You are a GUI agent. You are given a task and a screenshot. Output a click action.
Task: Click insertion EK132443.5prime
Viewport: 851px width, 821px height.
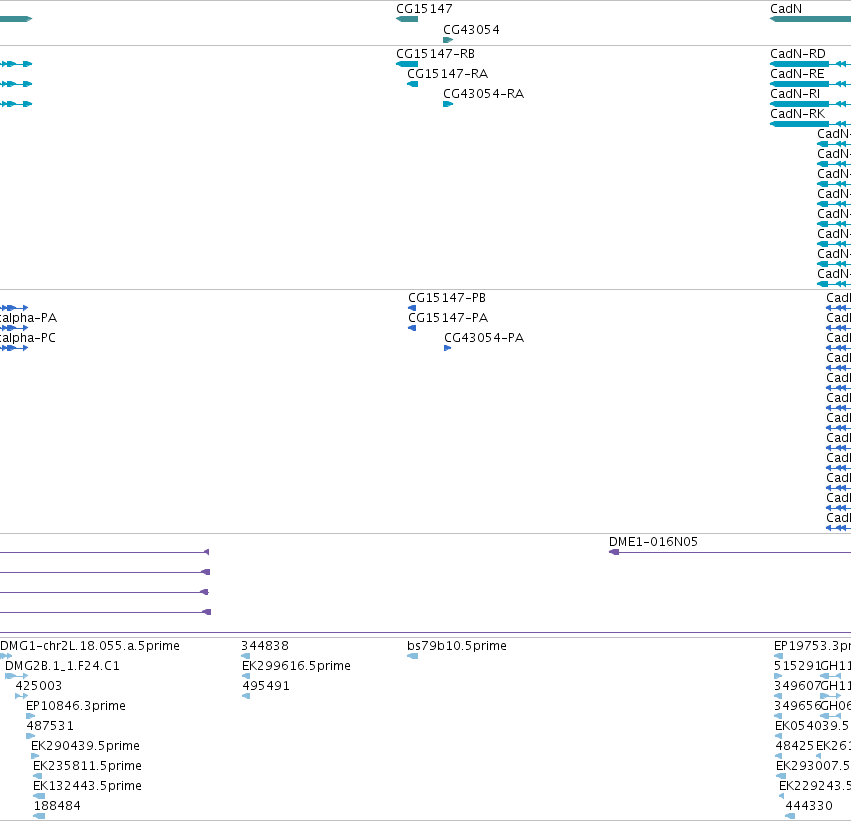coord(87,786)
